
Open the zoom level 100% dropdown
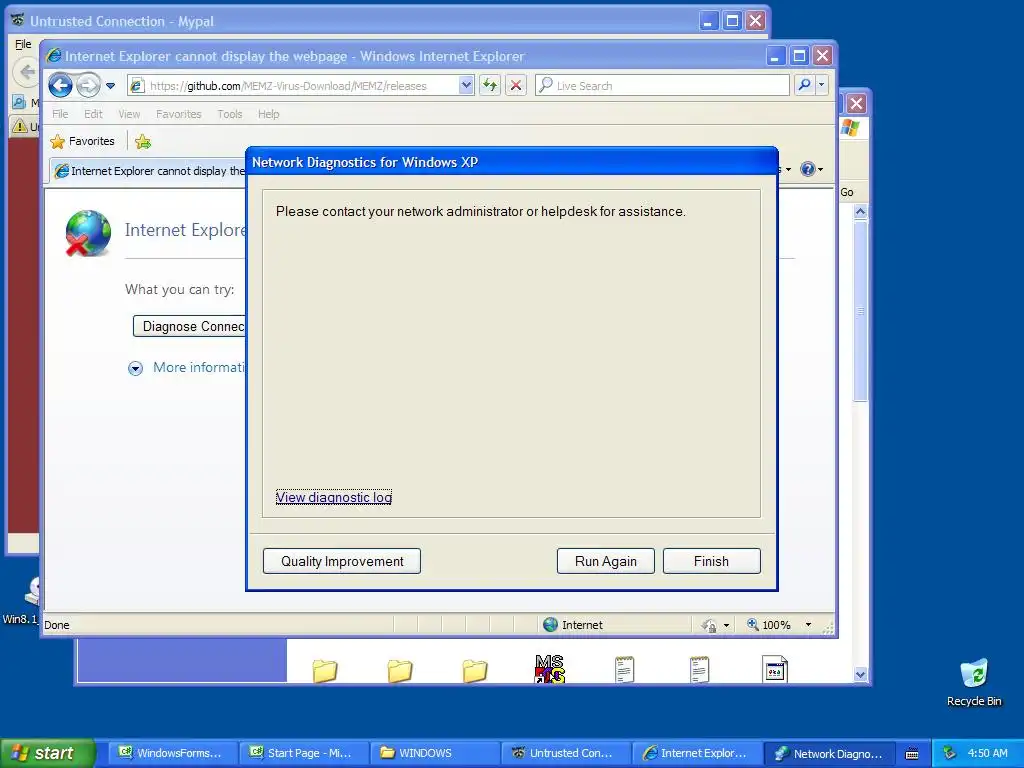(x=808, y=625)
